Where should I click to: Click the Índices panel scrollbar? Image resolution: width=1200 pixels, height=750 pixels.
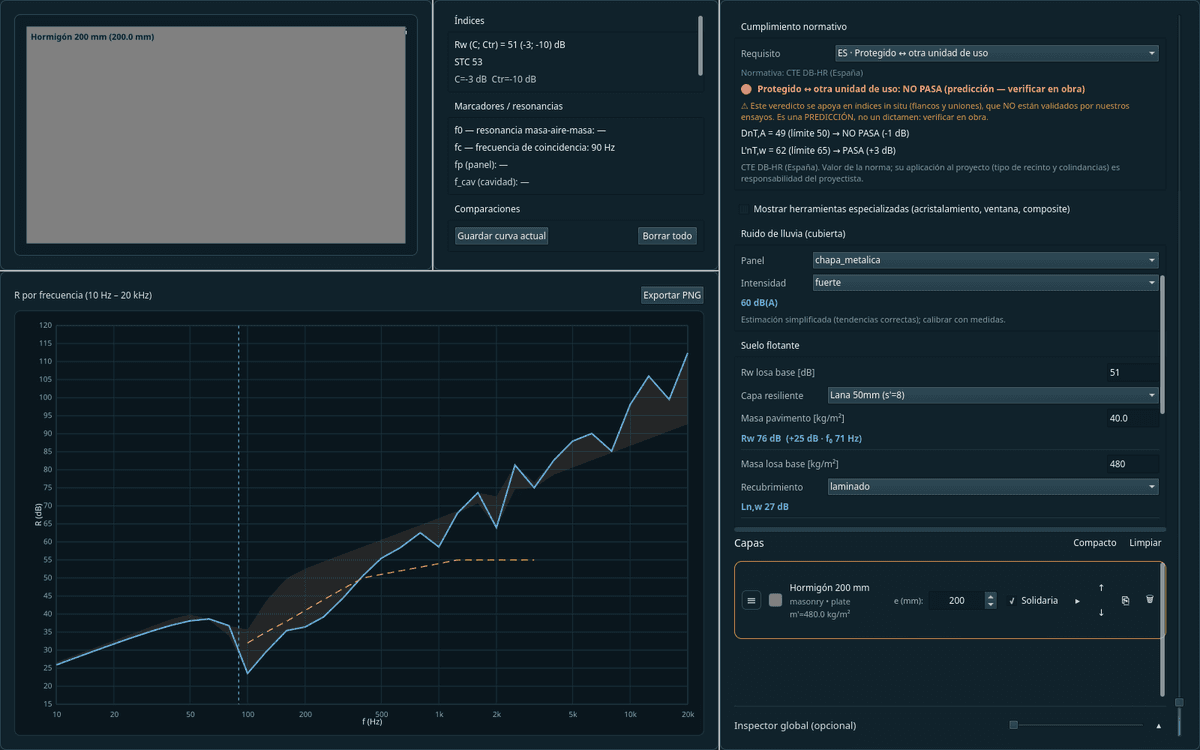[x=700, y=46]
